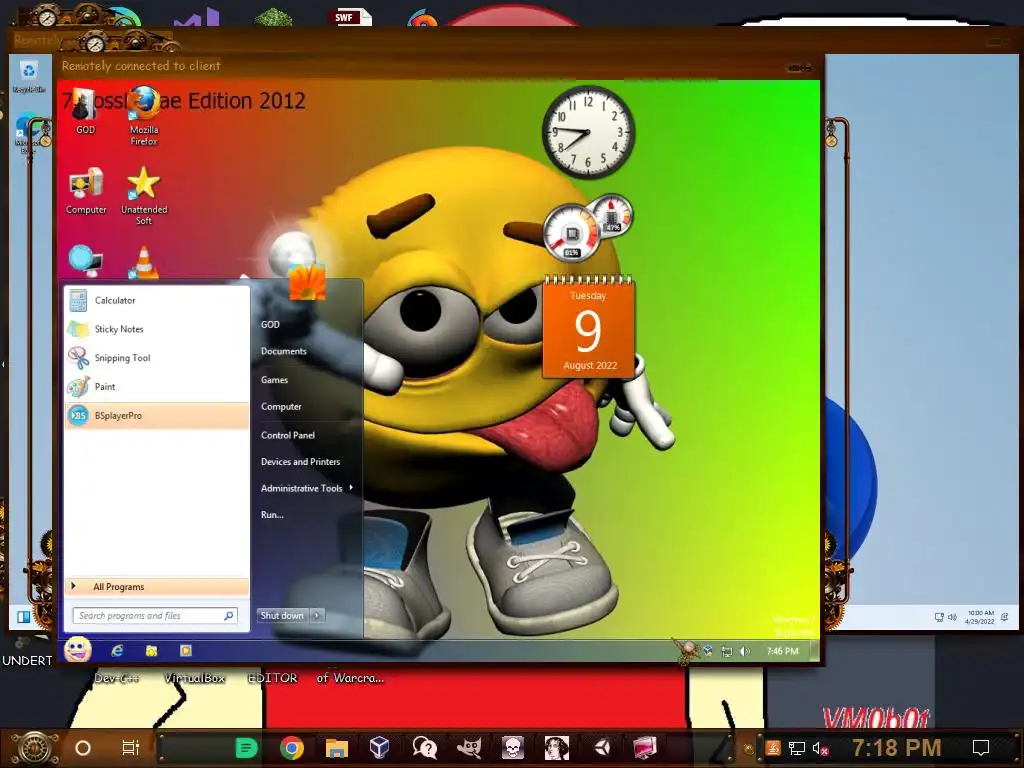
Task: Click the Search programs and files box
Action: (x=155, y=615)
